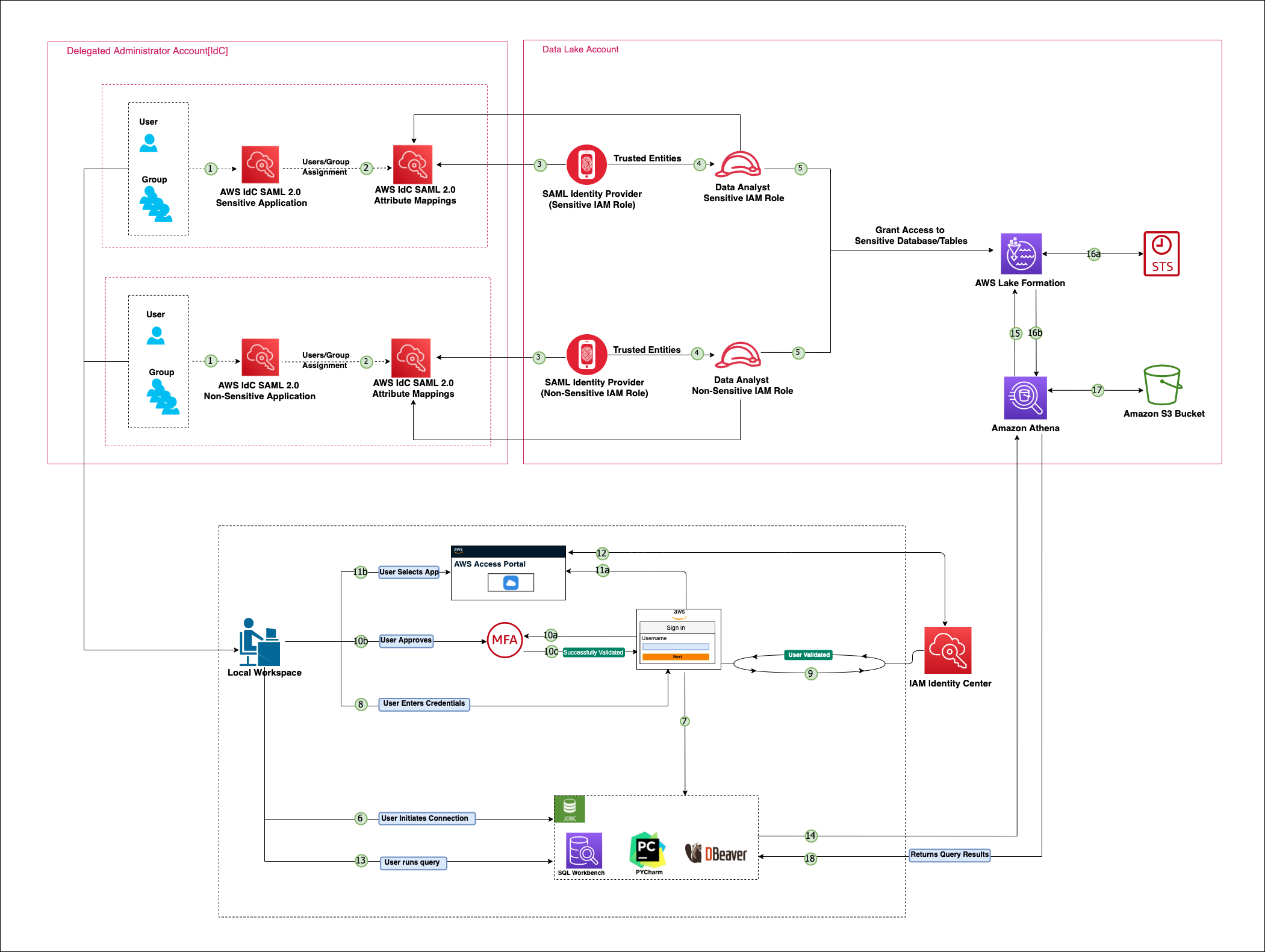Select the IAM Identity Center icon
The width and height of the screenshot is (1265, 952).
(x=948, y=650)
